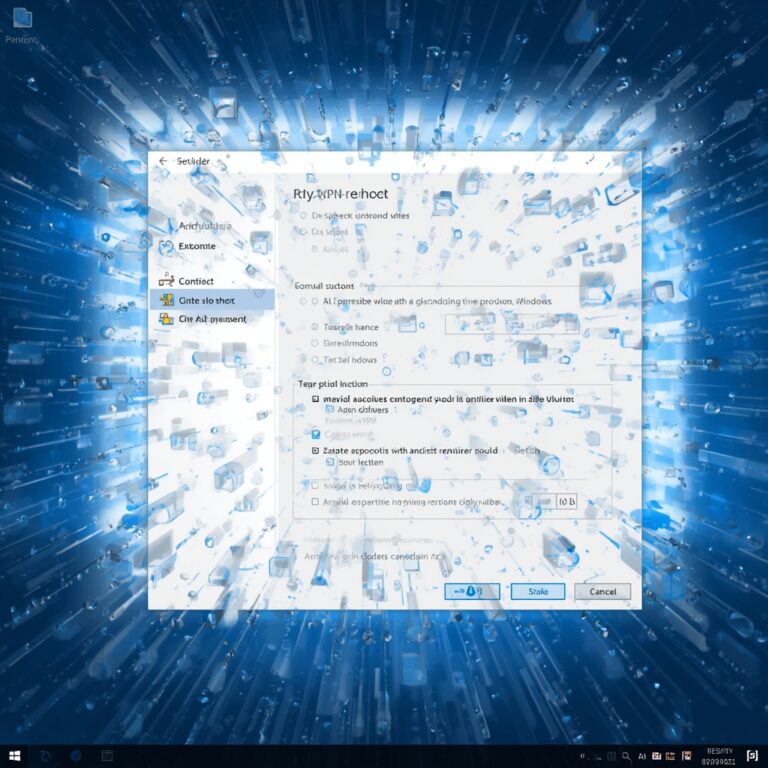Click the 'Eomral suctons' section label

[x=324, y=286]
